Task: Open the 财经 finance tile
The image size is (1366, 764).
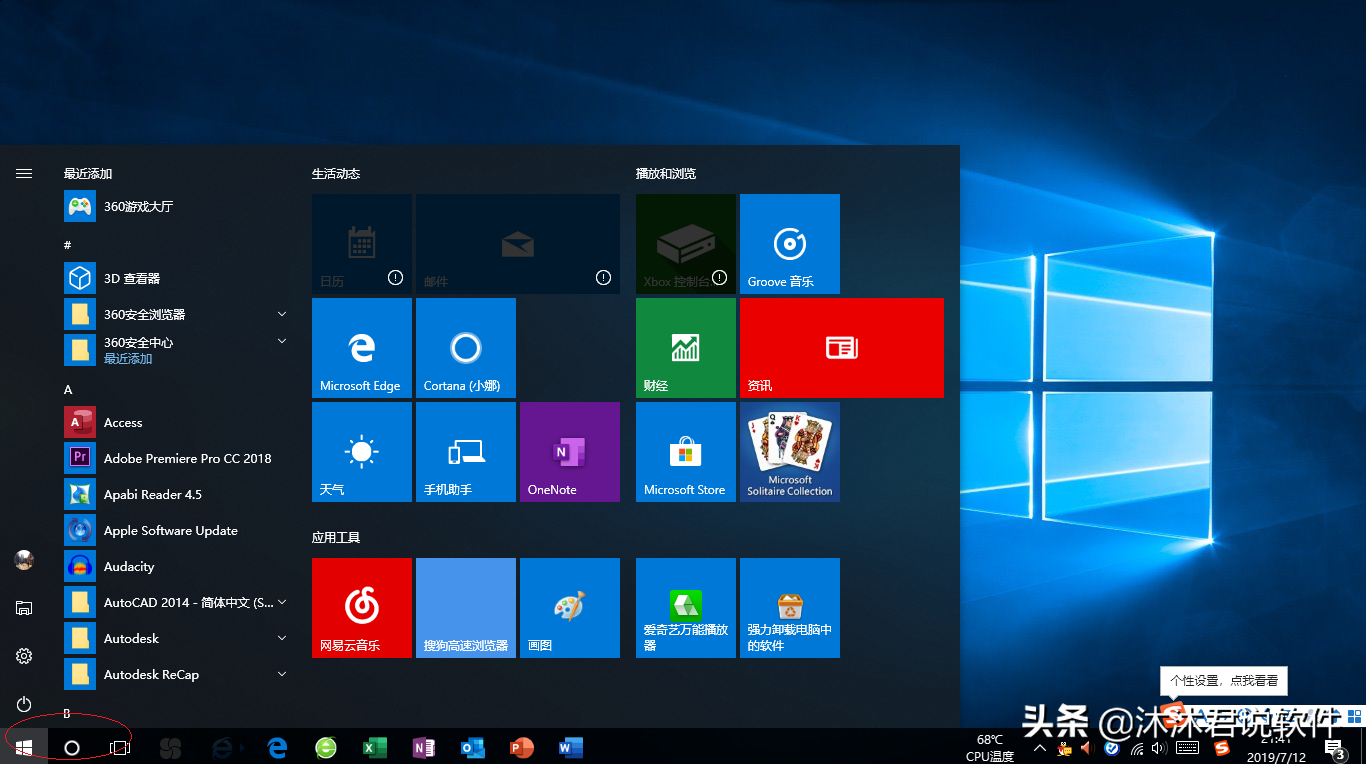Action: (686, 348)
